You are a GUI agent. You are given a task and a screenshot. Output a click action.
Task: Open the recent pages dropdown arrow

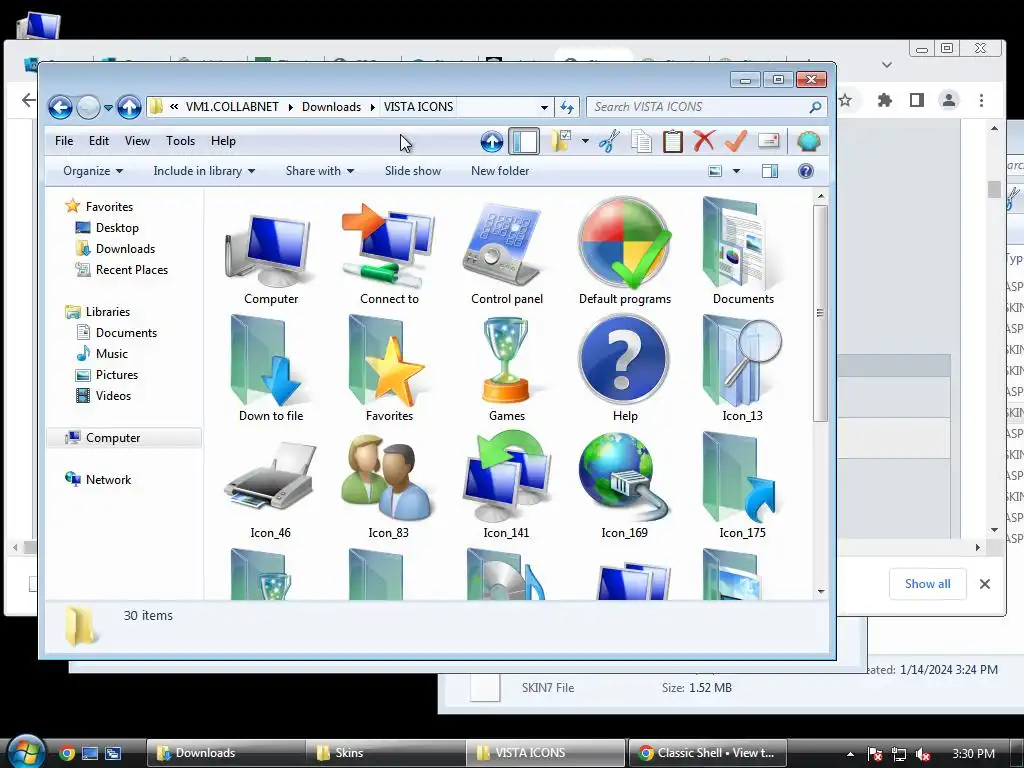(108, 107)
